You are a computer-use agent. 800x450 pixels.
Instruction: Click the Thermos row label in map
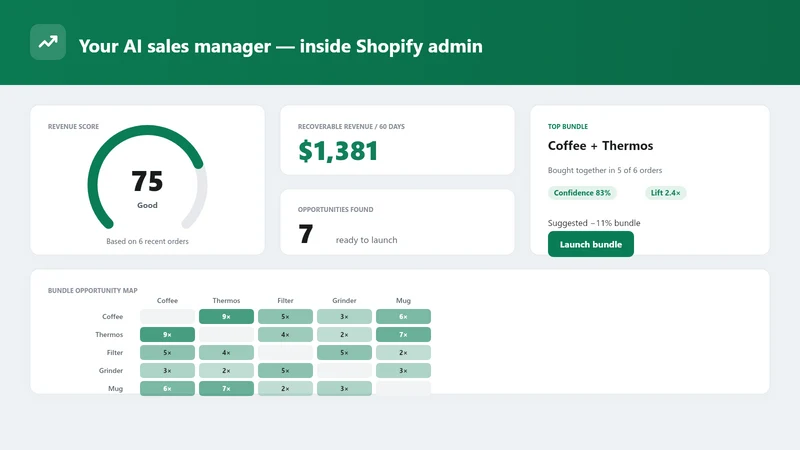tap(109, 335)
